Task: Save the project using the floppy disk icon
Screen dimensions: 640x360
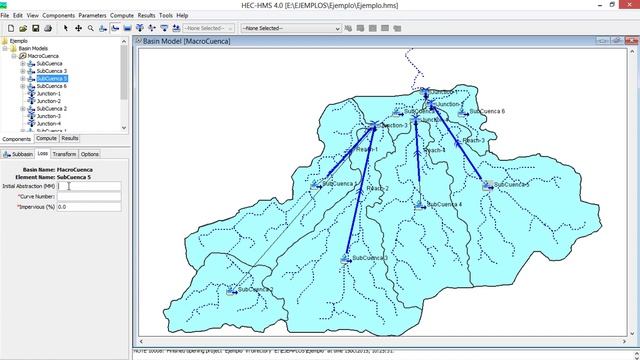Action: pos(36,28)
